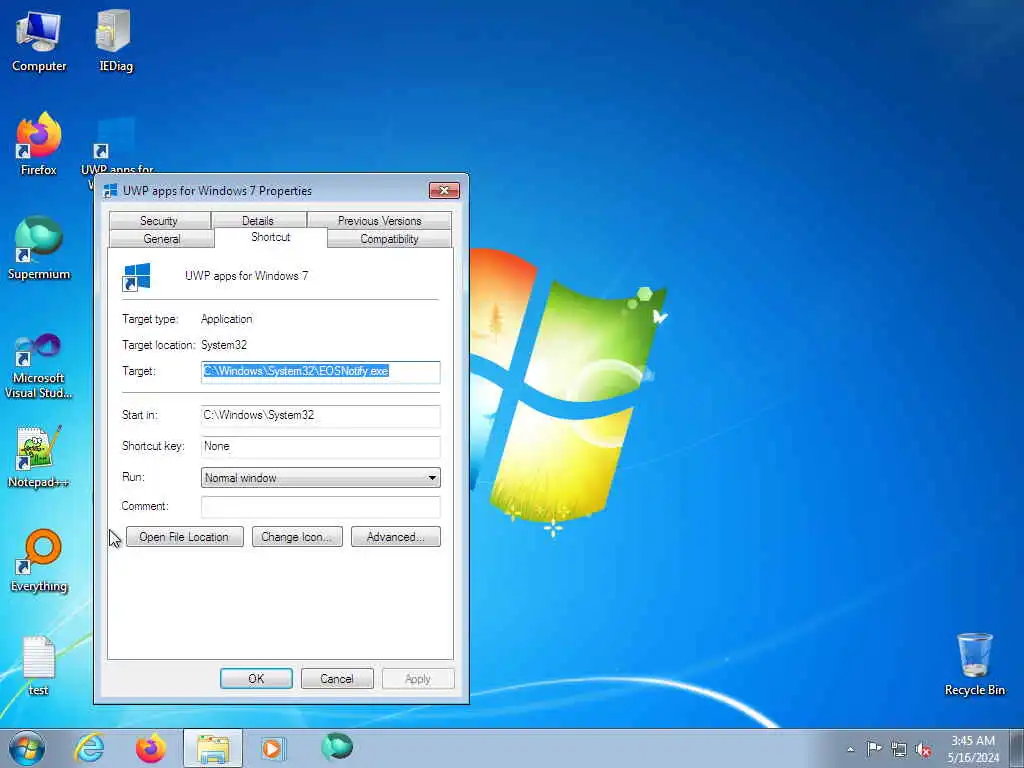Expand the Run window mode dropdown
Screen dimensions: 1024x768
(x=321, y=477)
